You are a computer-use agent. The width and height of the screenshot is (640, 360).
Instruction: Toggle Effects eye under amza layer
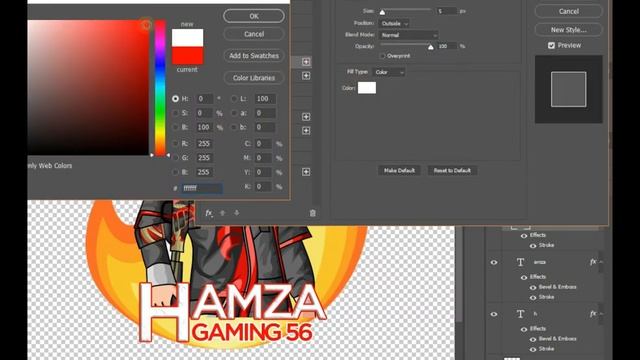pyautogui.click(x=524, y=277)
